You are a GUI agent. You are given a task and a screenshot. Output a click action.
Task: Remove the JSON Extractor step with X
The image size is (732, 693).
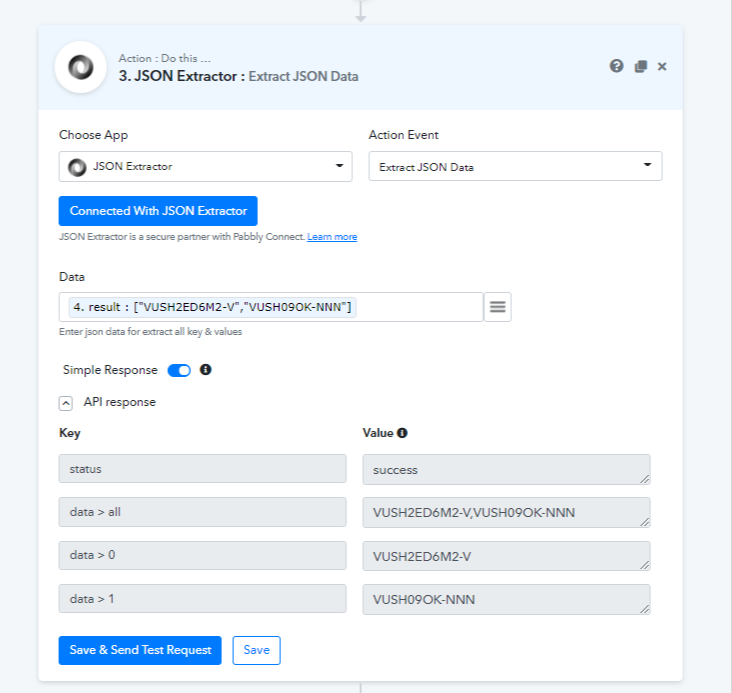[662, 67]
